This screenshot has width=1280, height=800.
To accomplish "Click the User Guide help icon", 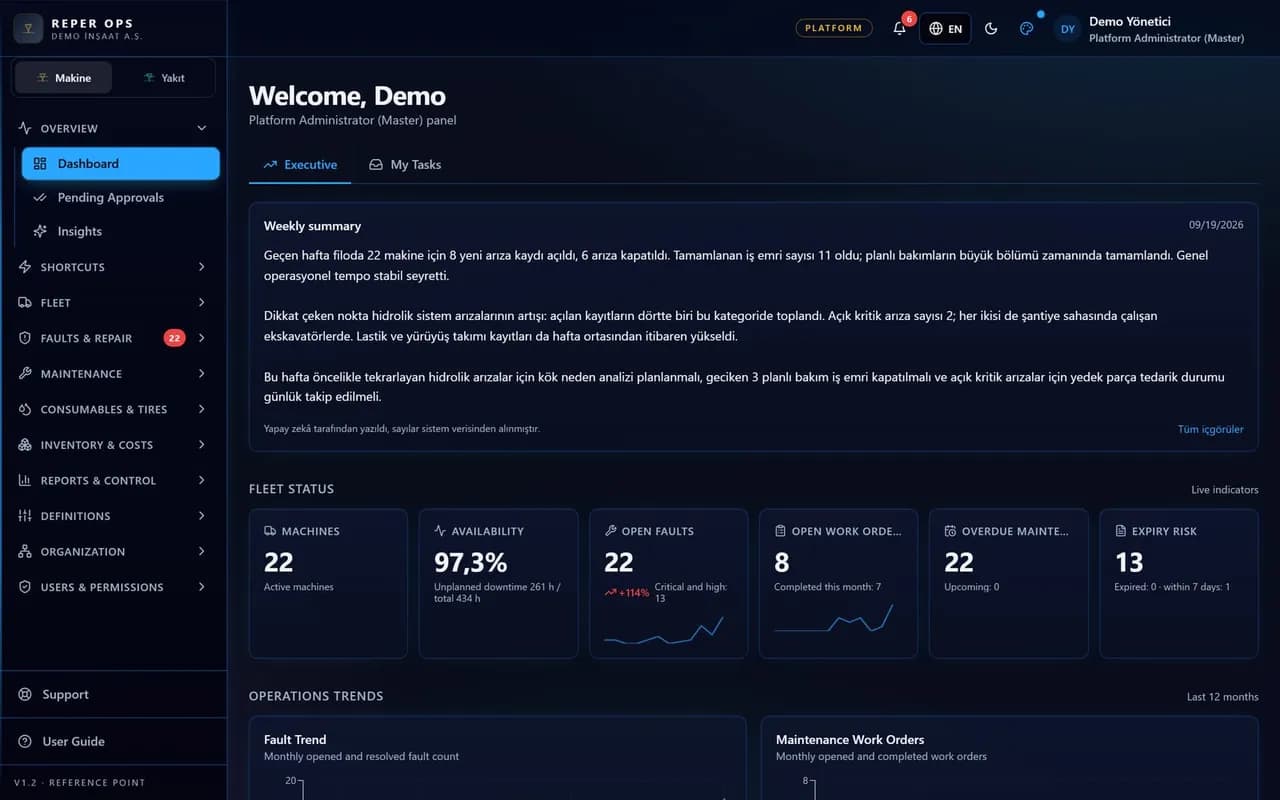I will coord(25,741).
